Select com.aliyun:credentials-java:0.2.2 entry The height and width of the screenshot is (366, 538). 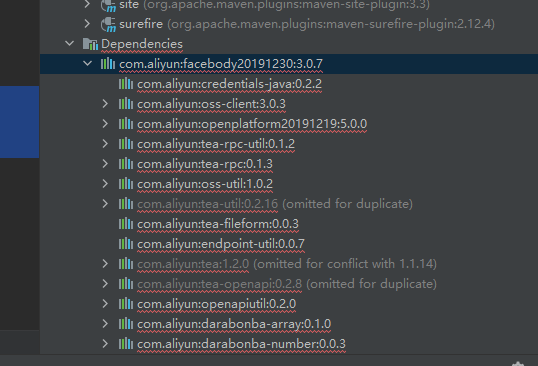click(230, 84)
